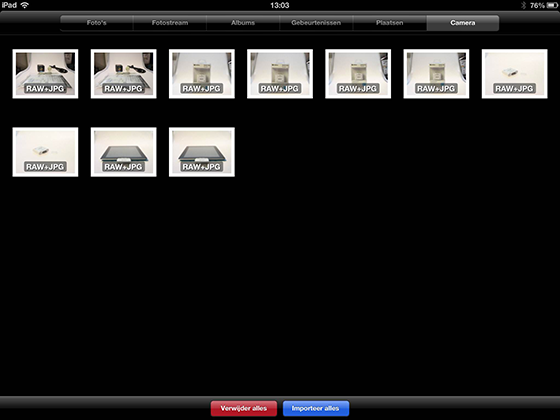The width and height of the screenshot is (560, 420).
Task: Select sixth thumbnail in the top row
Action: click(x=436, y=74)
